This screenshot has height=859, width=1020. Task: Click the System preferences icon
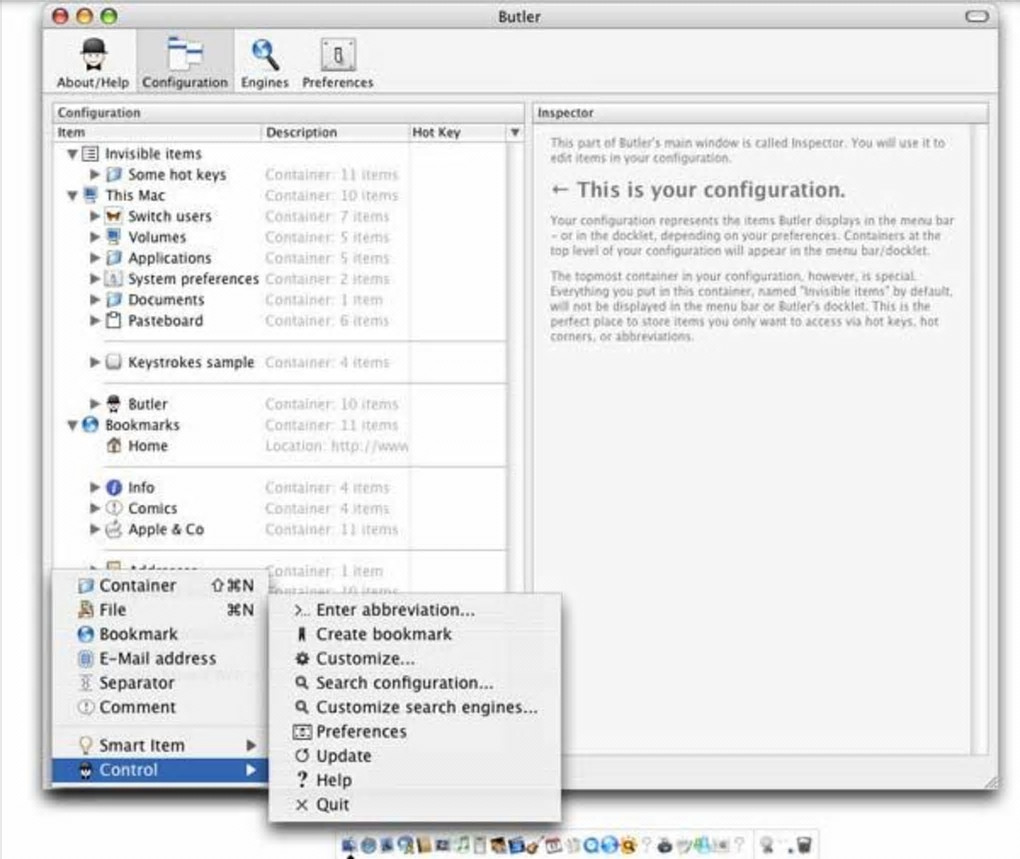(x=114, y=278)
